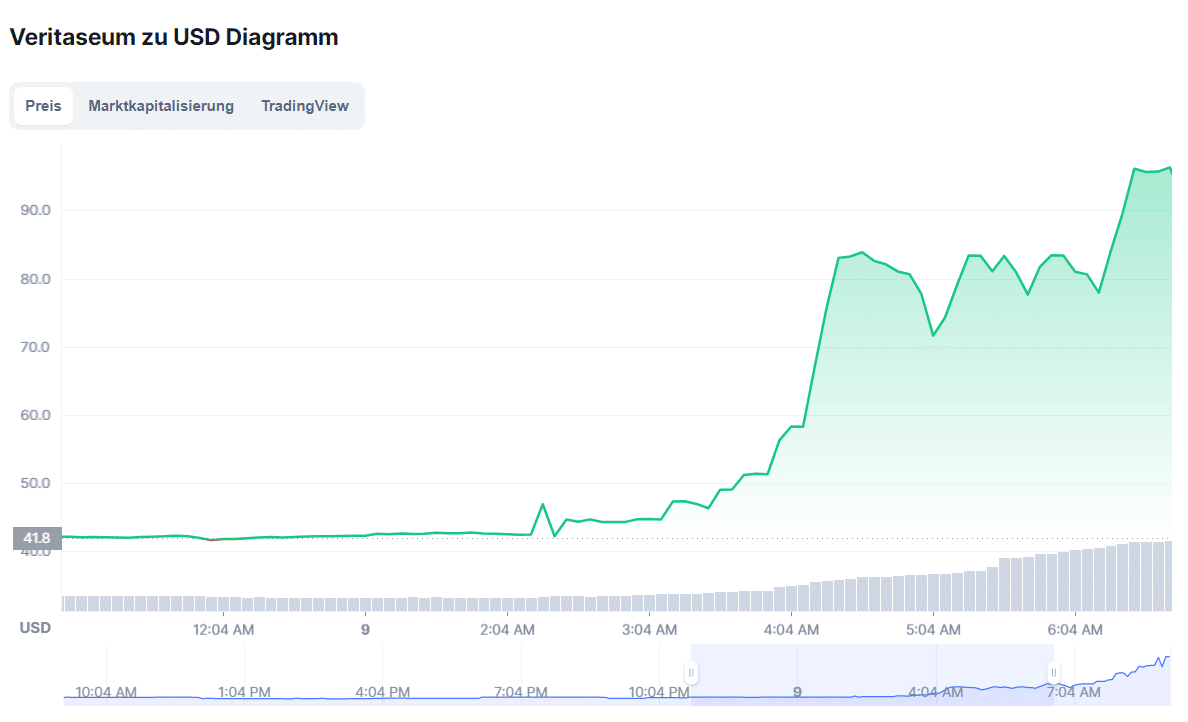
Task: Click the 90.0 y-axis label
Action: pyautogui.click(x=36, y=211)
